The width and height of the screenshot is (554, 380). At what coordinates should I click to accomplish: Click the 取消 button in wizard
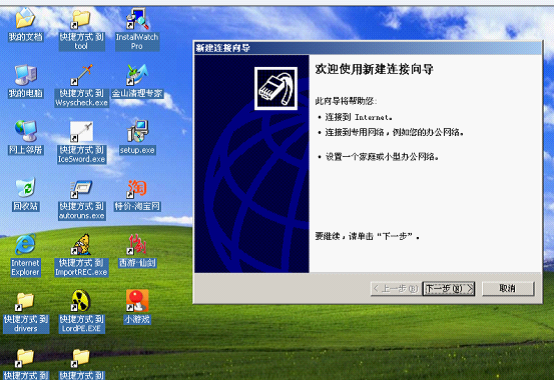tap(508, 289)
